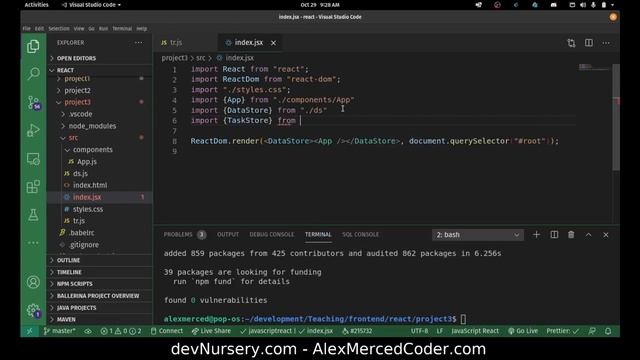This screenshot has height=360, width=640.
Task: Change language mode JavaScript React
Action: coord(475,331)
